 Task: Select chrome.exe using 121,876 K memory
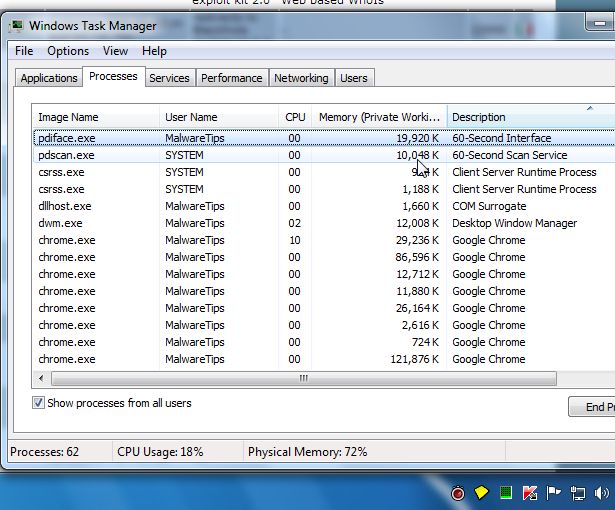pyautogui.click(x=324, y=359)
